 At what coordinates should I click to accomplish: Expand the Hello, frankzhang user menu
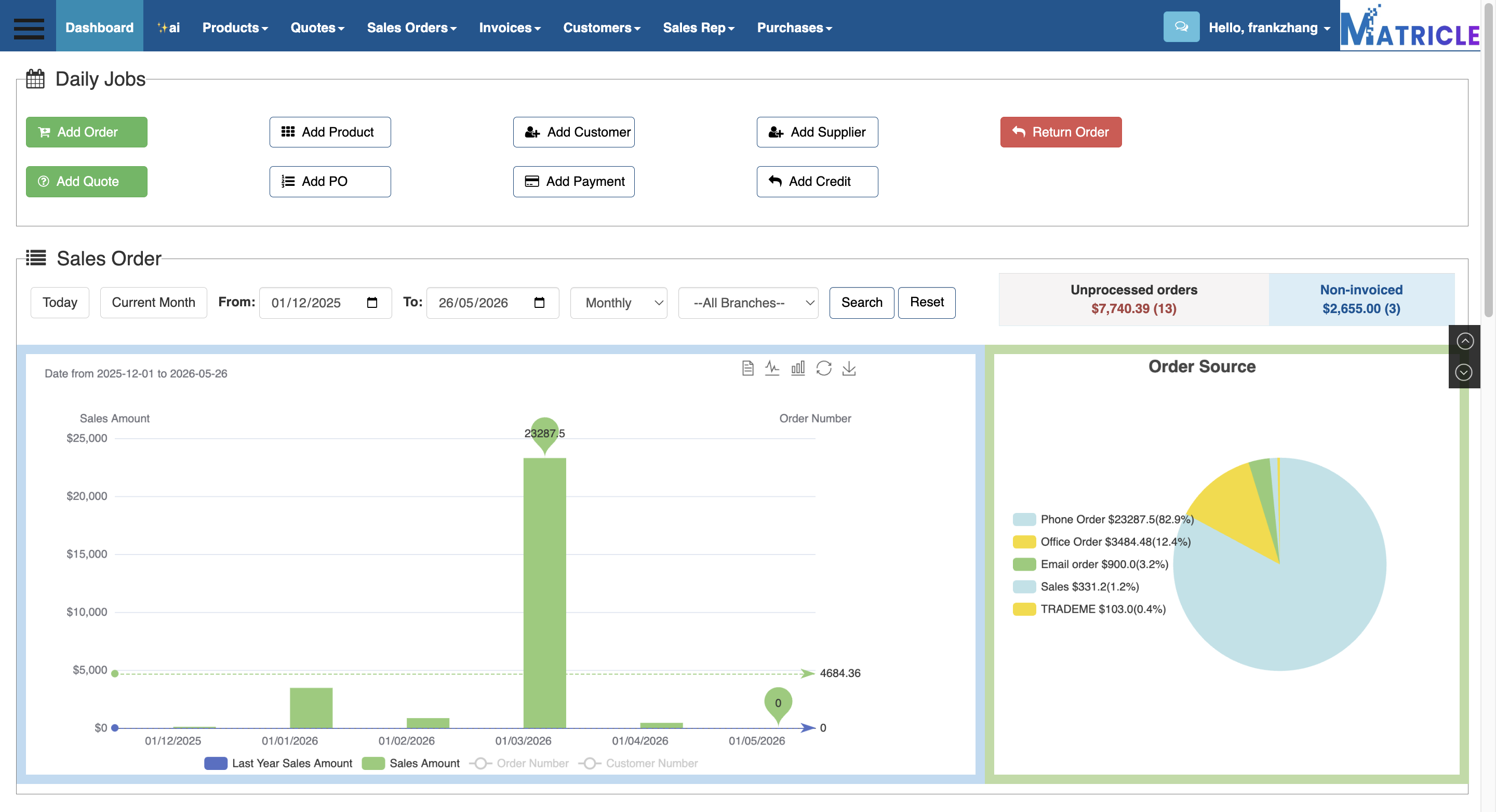tap(1269, 28)
